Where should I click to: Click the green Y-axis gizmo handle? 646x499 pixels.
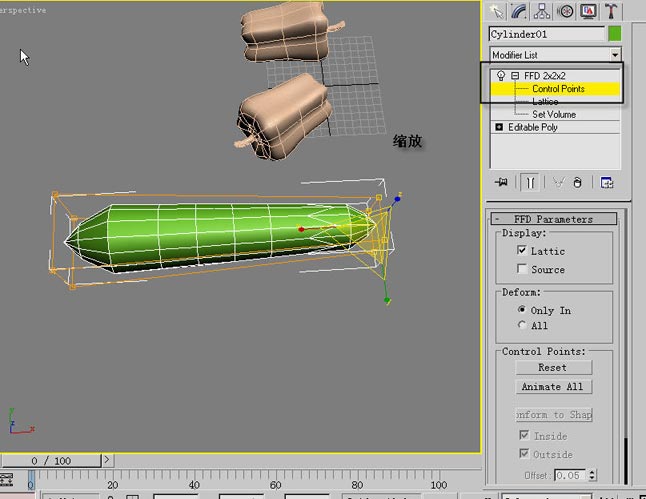[x=387, y=300]
